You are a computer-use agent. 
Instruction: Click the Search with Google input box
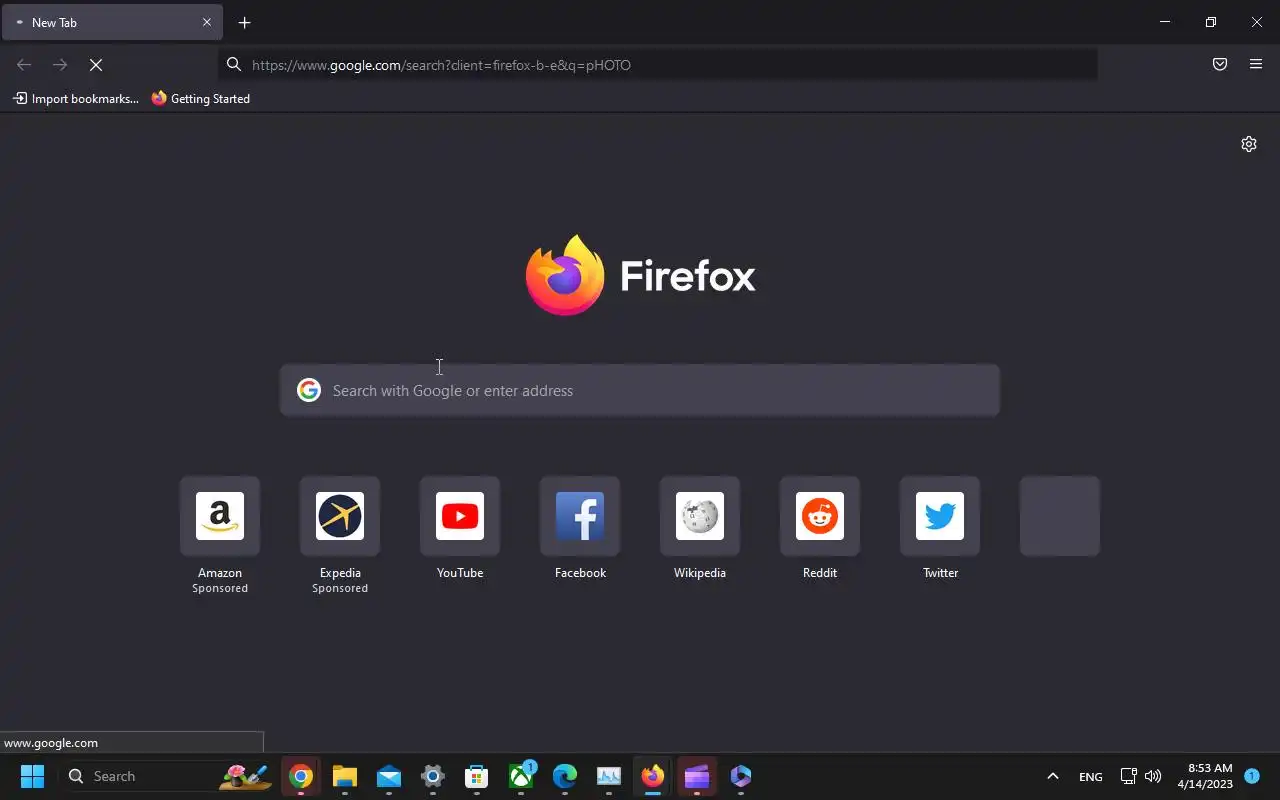point(640,390)
